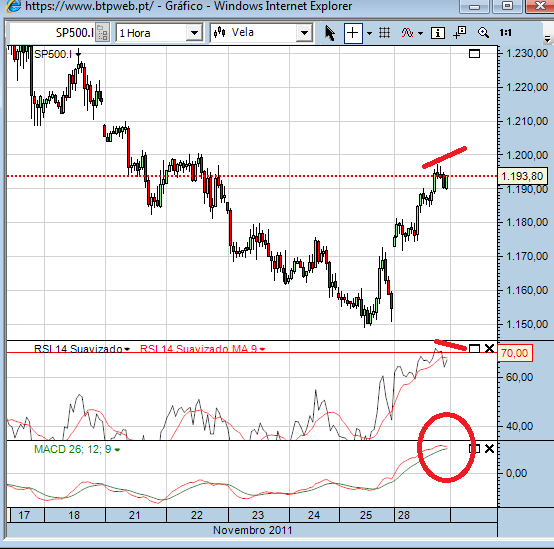Maximize the Internet Explorer window
The height and width of the screenshot is (549, 554).
[x=508, y=6]
